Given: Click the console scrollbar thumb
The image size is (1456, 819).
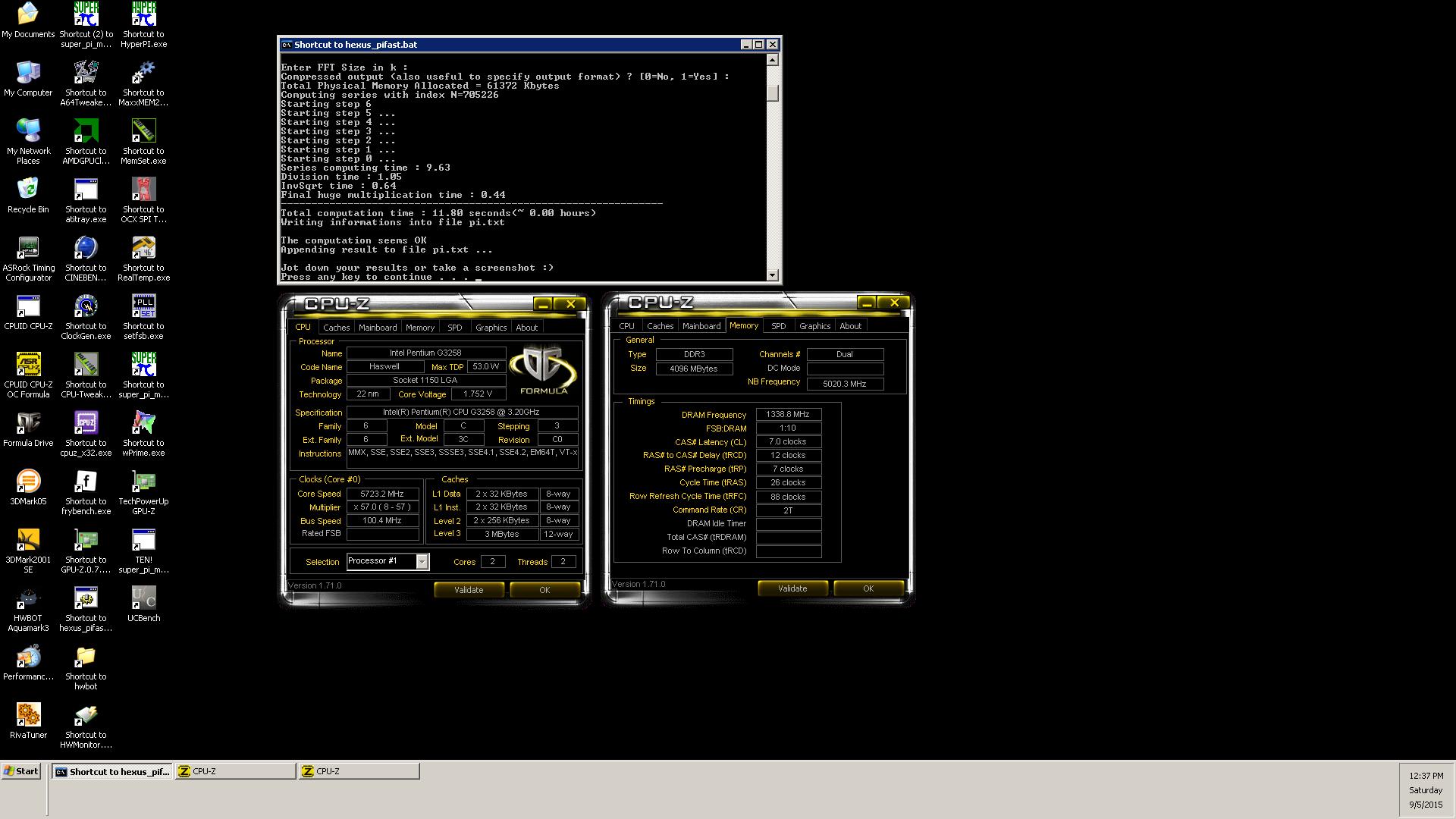Looking at the screenshot, I should (x=772, y=93).
